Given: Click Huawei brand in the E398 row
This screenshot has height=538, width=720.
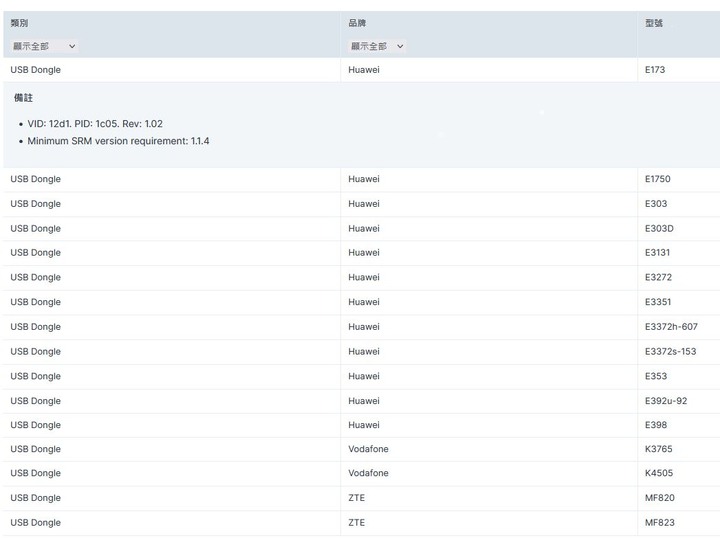Looking at the screenshot, I should (x=364, y=425).
